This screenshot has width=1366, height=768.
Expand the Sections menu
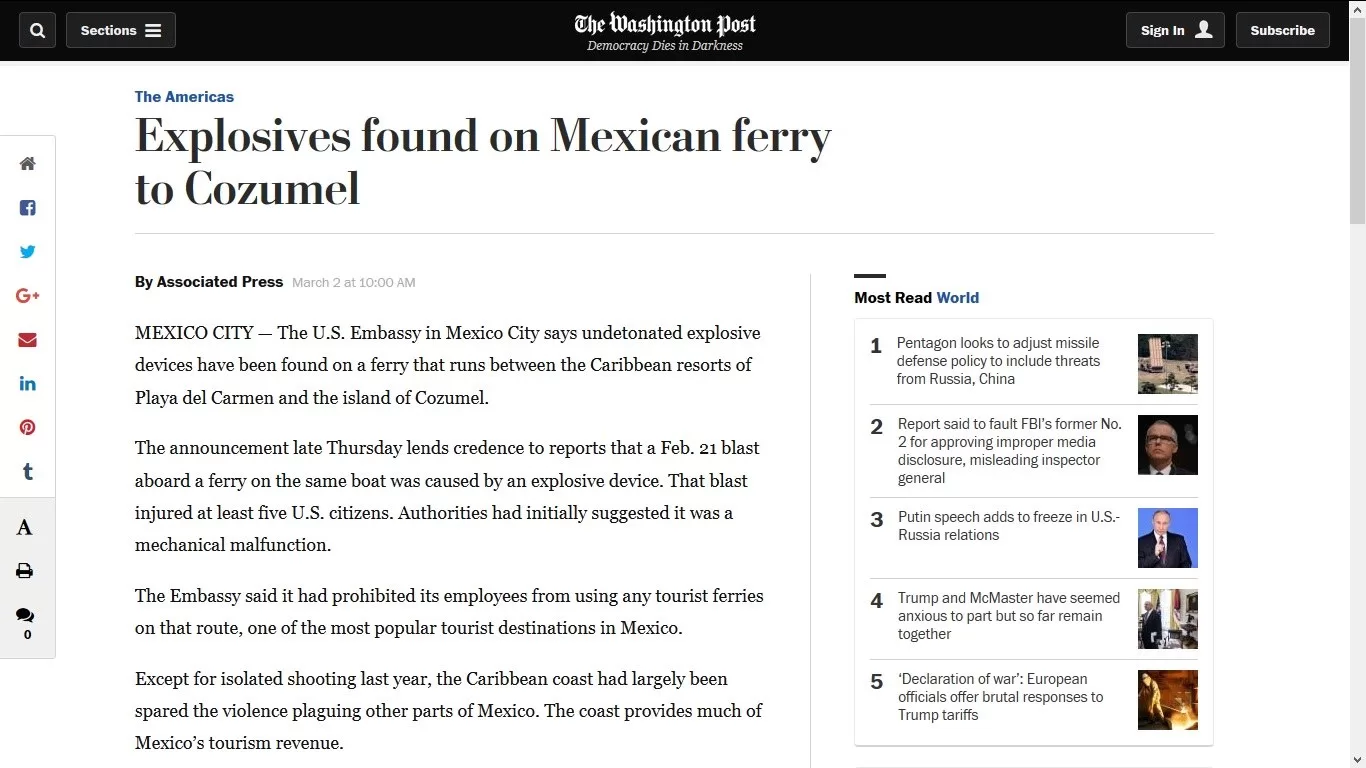(x=121, y=30)
